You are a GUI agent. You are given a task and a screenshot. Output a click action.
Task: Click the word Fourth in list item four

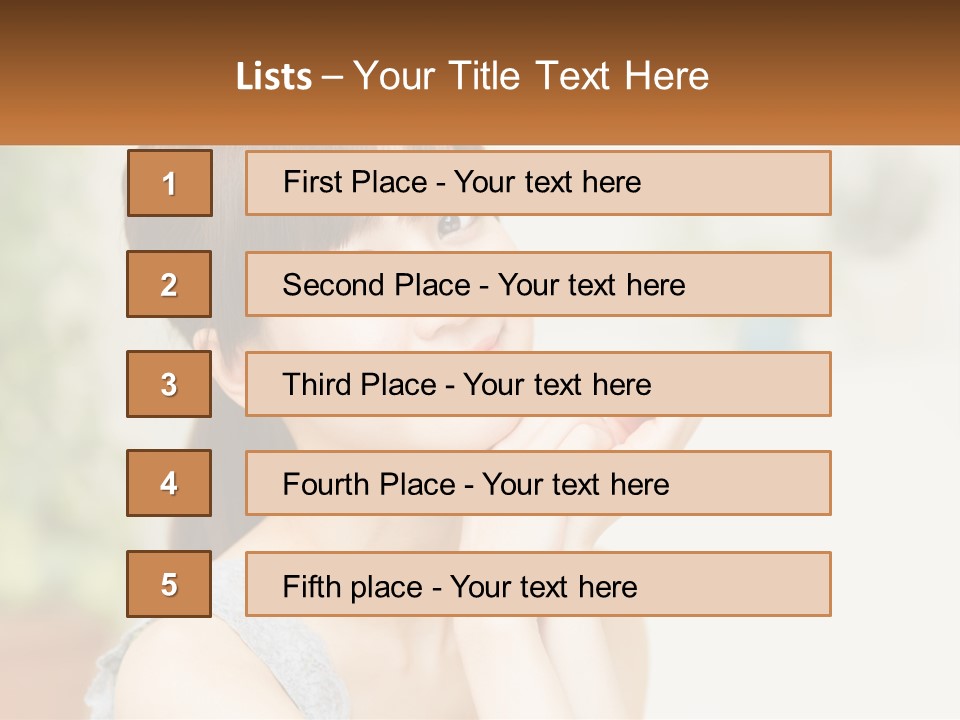[x=325, y=484]
